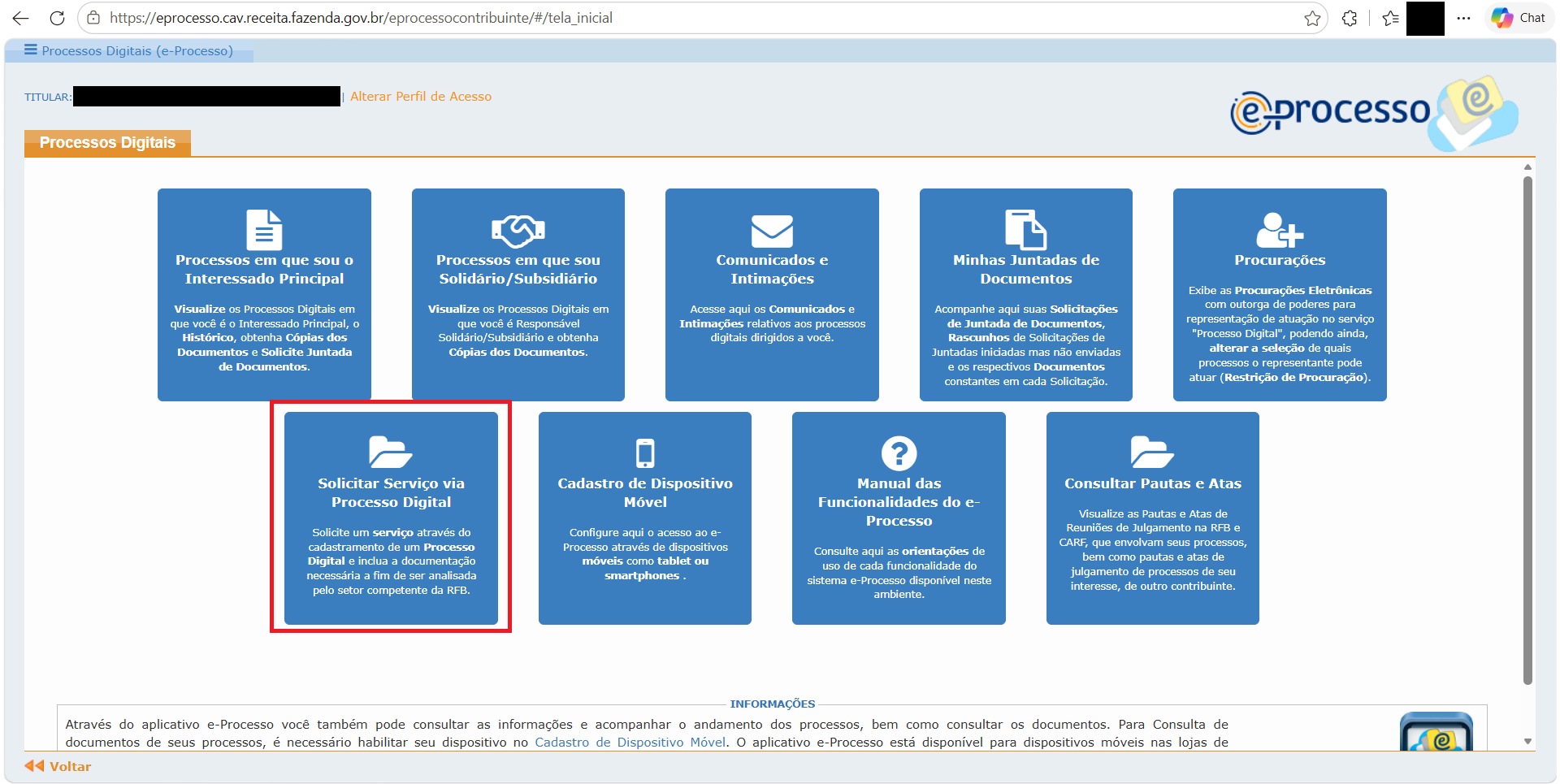Click the copy-documents icon for Minhas Juntadas

click(1025, 229)
